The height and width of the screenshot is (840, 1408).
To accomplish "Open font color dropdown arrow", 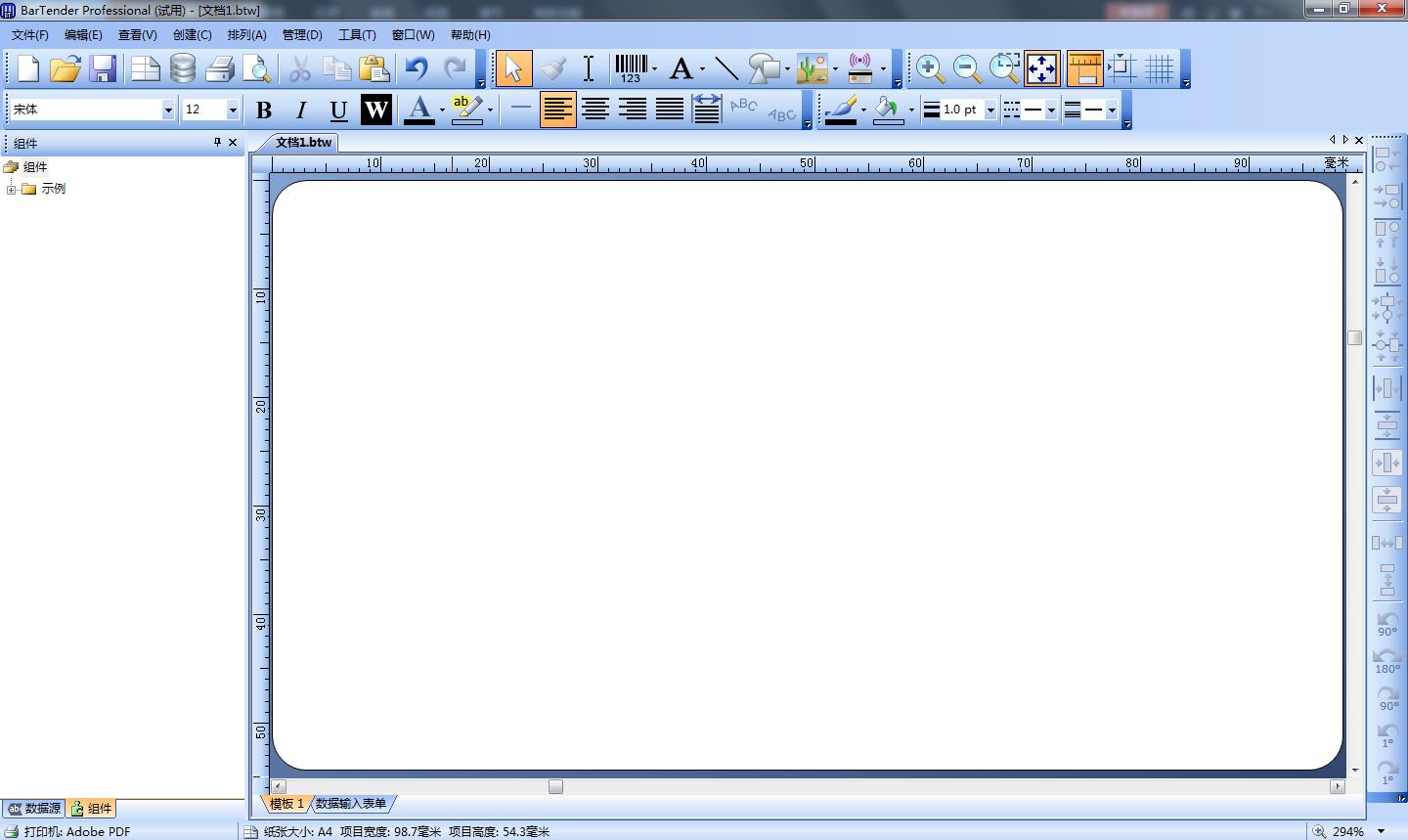I will [442, 110].
